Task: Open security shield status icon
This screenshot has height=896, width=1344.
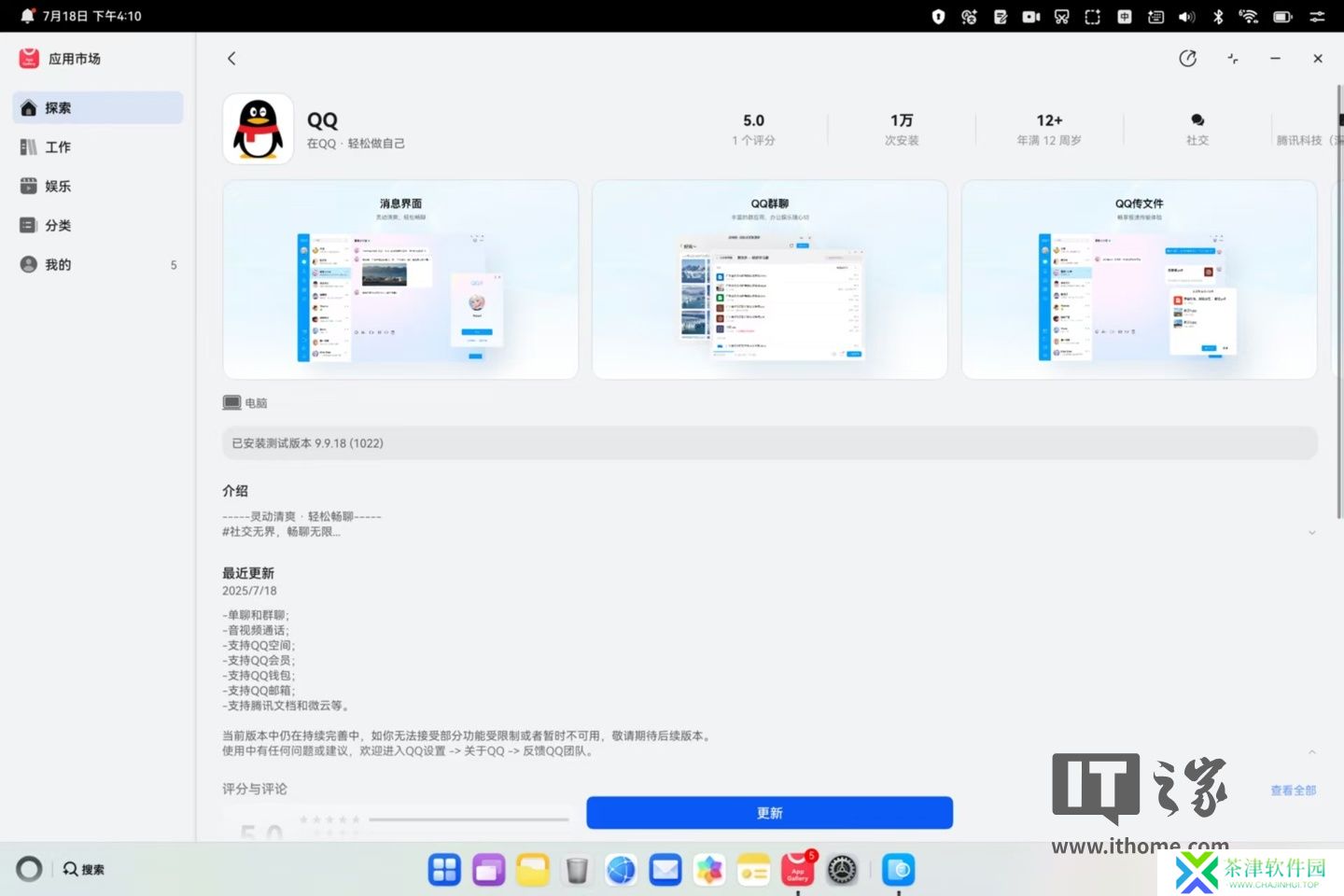Action: tap(939, 16)
